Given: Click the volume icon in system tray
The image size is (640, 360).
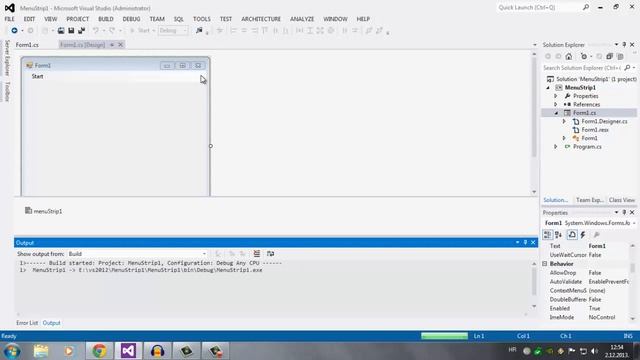Looking at the screenshot, I should (595, 351).
